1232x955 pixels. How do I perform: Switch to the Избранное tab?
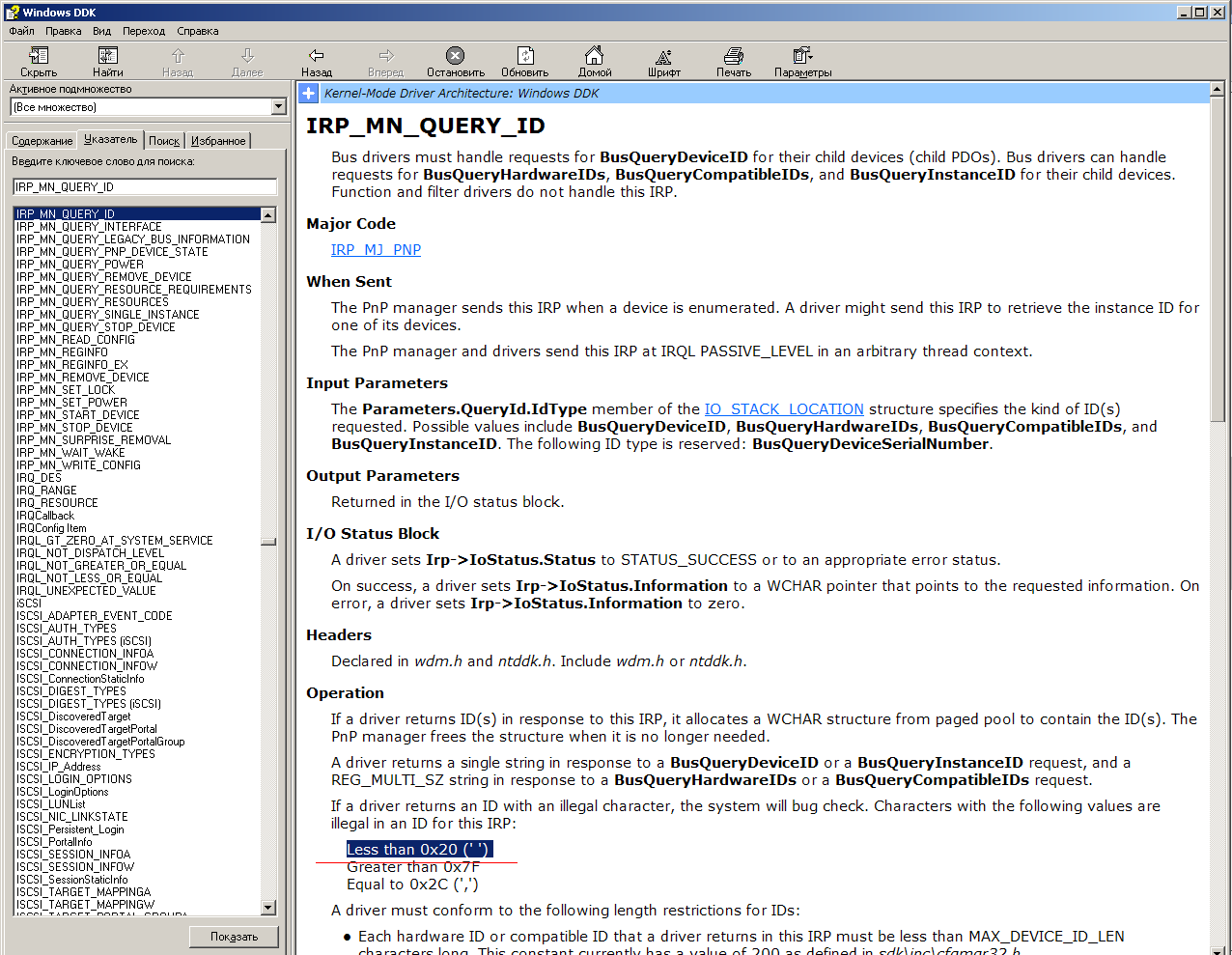click(218, 141)
